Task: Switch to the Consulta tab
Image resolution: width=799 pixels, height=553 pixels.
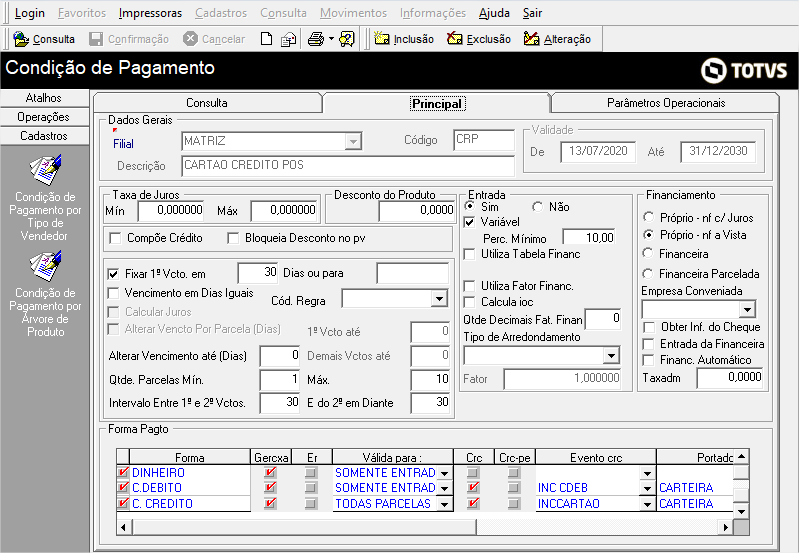Action: click(207, 102)
